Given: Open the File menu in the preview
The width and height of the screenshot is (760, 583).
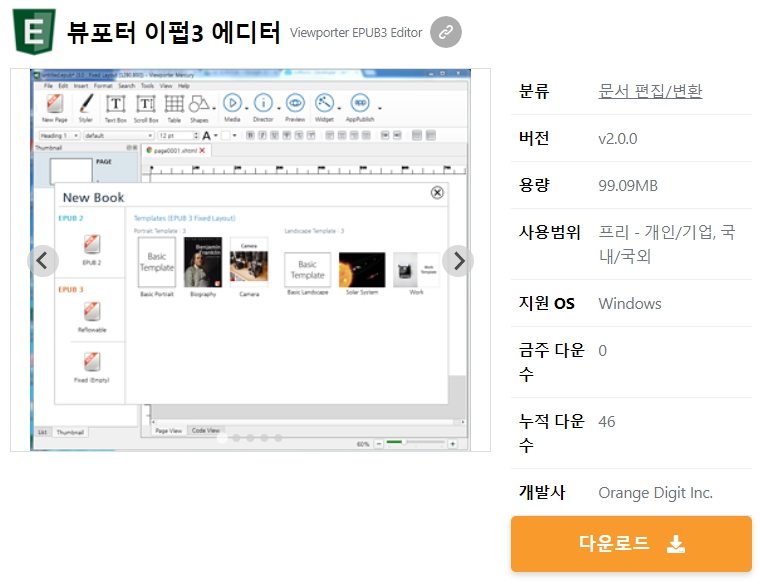Looking at the screenshot, I should coord(48,86).
